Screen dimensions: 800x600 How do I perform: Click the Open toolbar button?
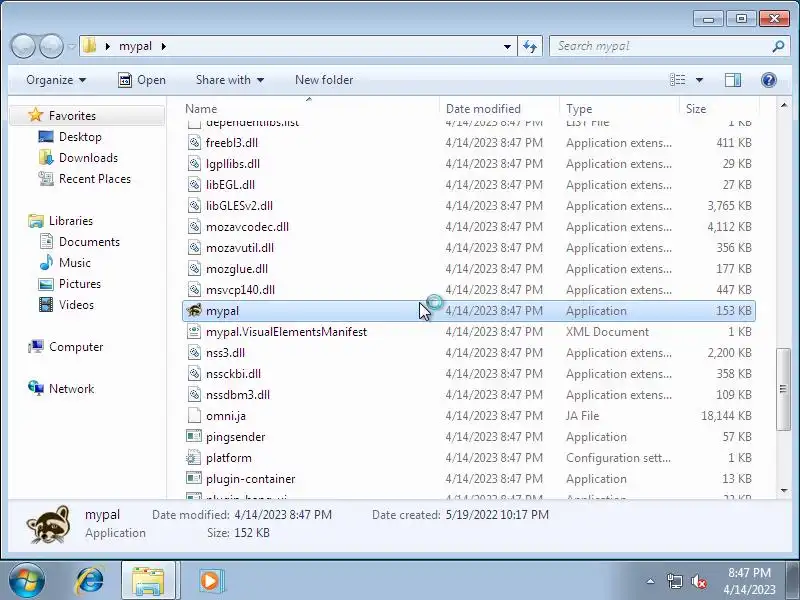tap(142, 80)
